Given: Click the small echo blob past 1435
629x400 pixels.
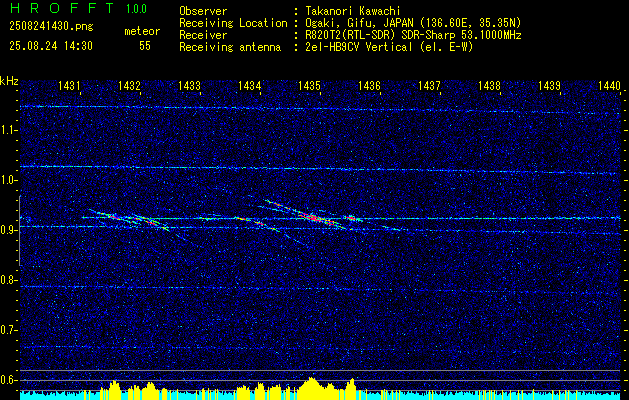Looking at the screenshot, I should 352,218.
